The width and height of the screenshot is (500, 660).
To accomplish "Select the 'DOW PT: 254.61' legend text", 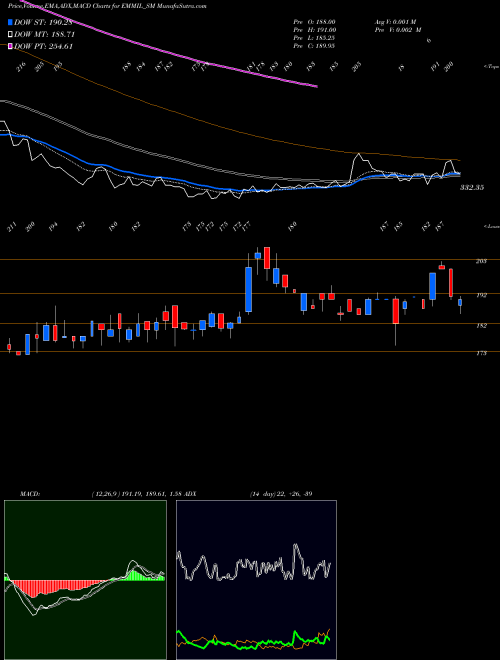I will click(x=43, y=46).
